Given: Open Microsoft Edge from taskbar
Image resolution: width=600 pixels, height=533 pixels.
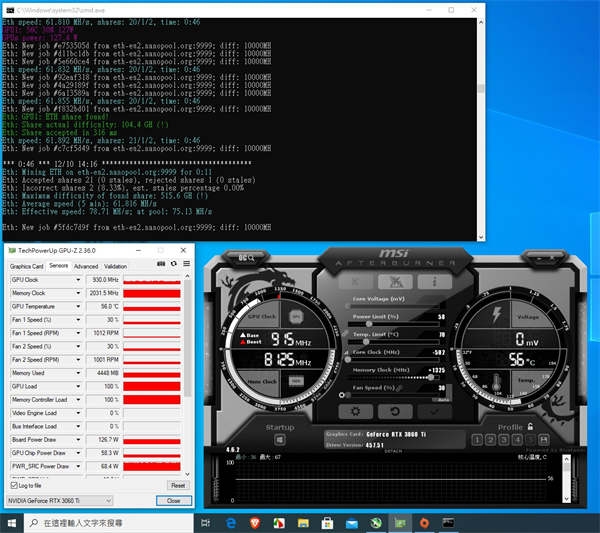Looking at the screenshot, I should tap(231, 523).
